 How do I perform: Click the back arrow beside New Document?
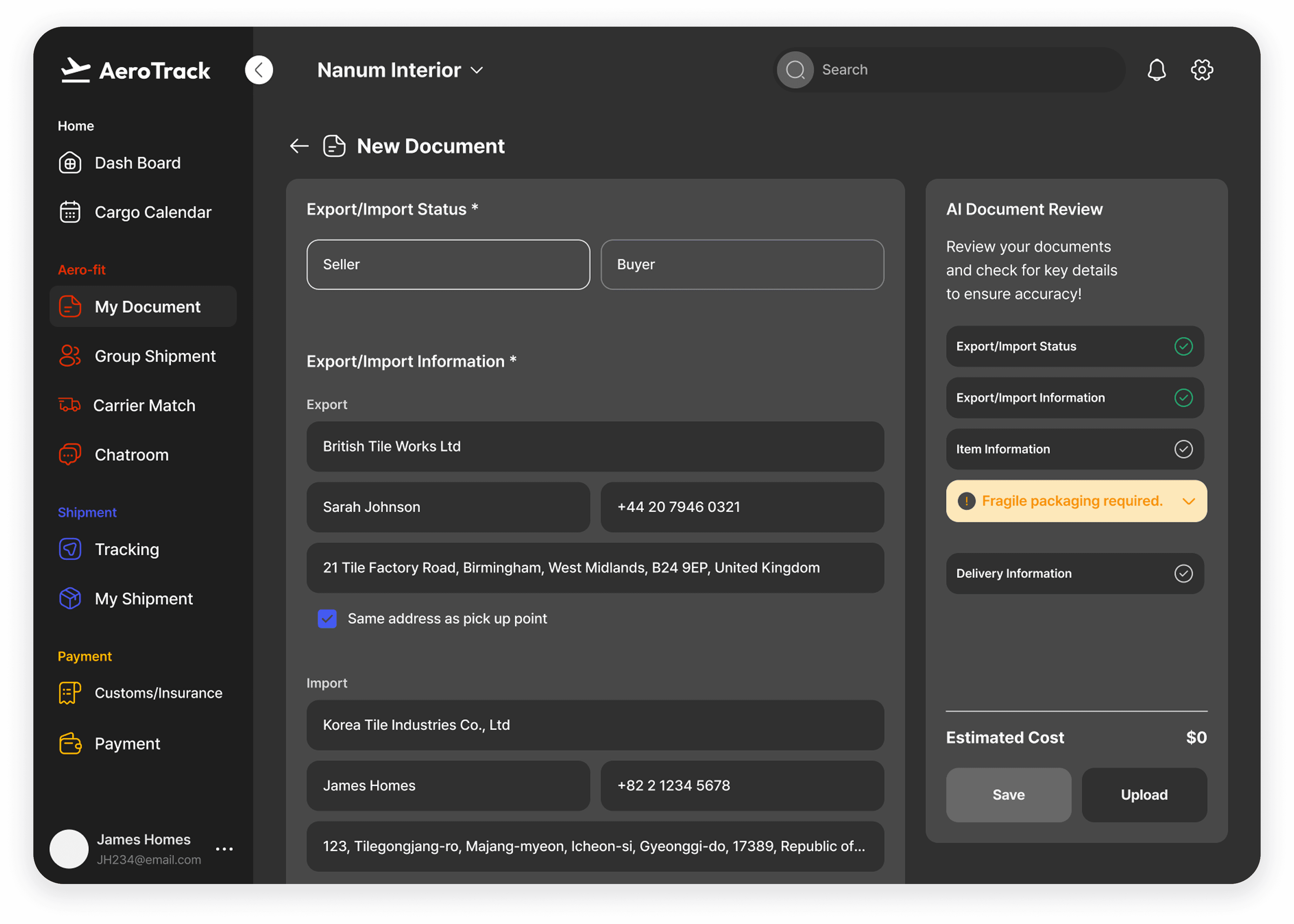[x=299, y=146]
